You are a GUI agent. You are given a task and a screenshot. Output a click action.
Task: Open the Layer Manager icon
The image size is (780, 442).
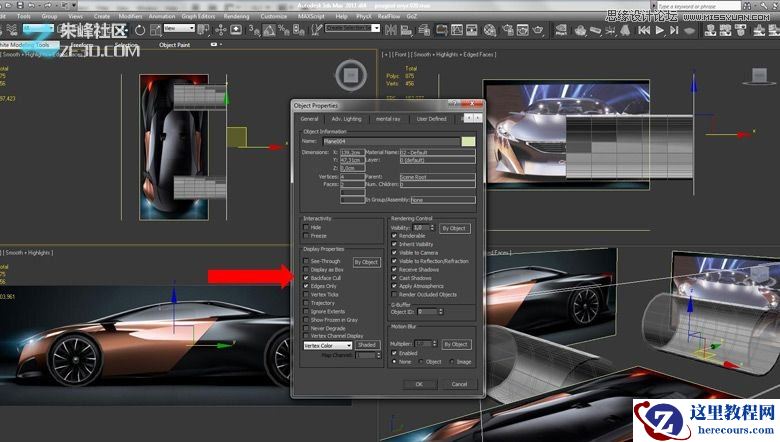(x=424, y=30)
